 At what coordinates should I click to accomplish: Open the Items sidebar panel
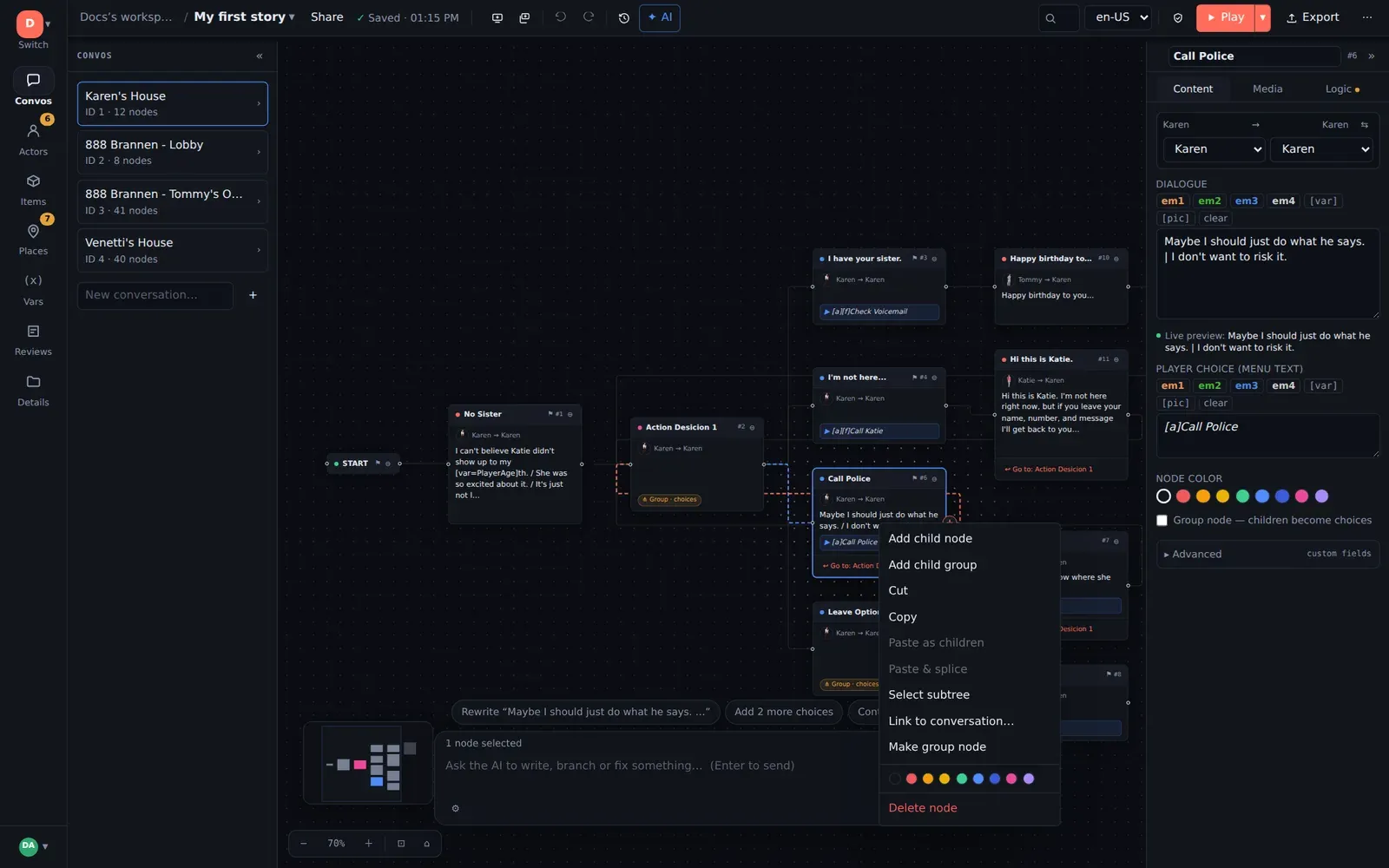(33, 189)
